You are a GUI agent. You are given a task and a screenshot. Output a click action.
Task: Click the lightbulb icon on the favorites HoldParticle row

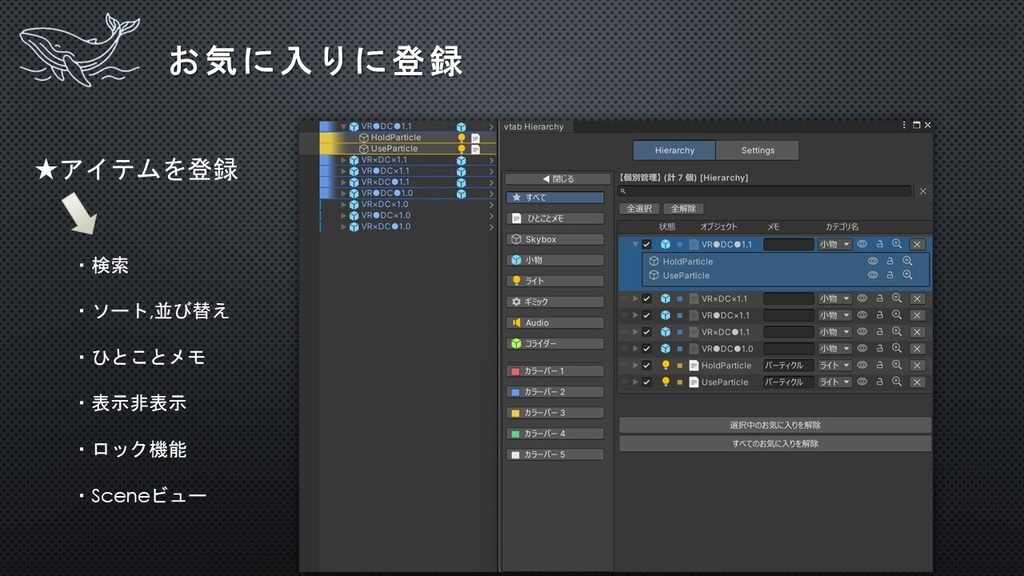665,365
